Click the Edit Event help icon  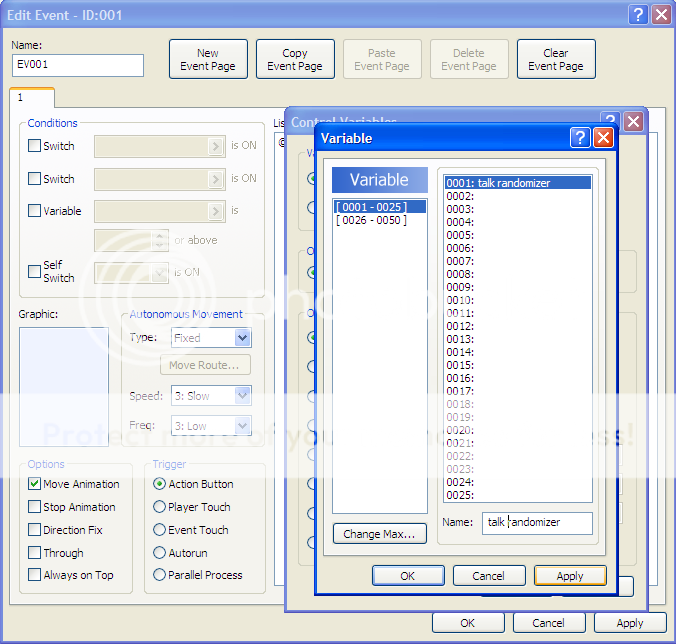coord(637,14)
